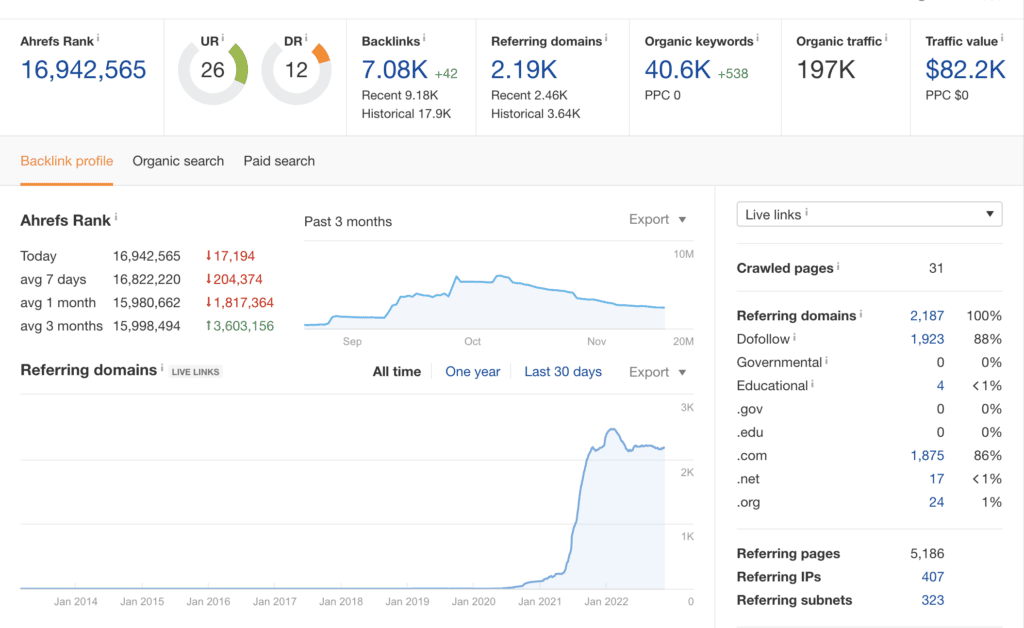The width and height of the screenshot is (1024, 628).
Task: Click info icon beside Organic keywords
Action: (758, 39)
